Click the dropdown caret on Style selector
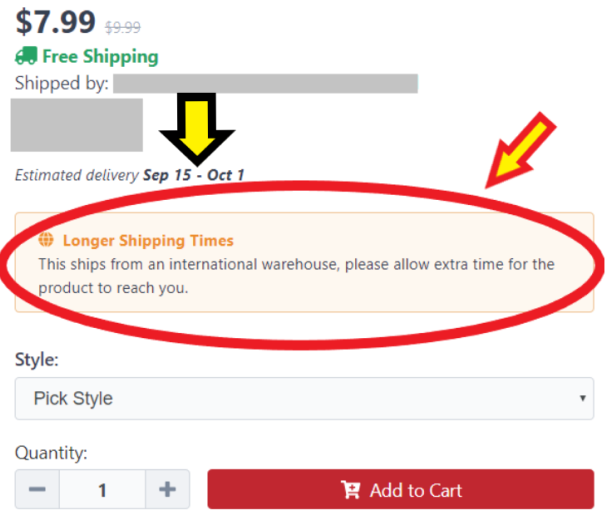 click(583, 398)
